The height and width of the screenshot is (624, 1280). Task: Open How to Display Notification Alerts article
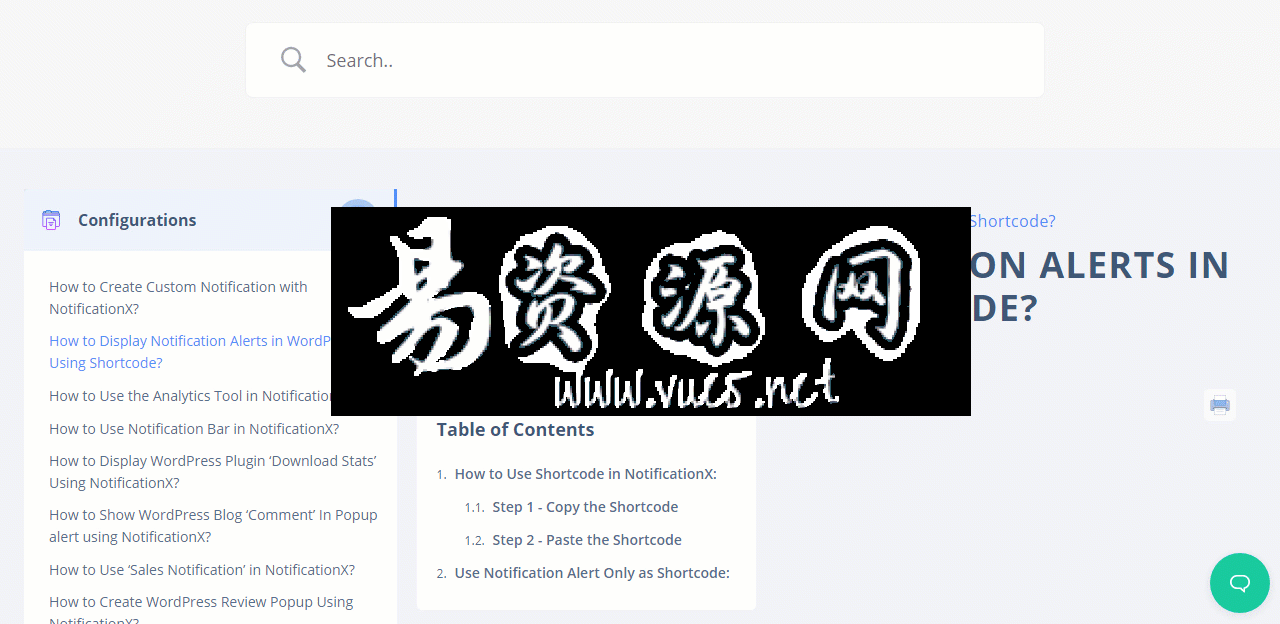(x=190, y=352)
